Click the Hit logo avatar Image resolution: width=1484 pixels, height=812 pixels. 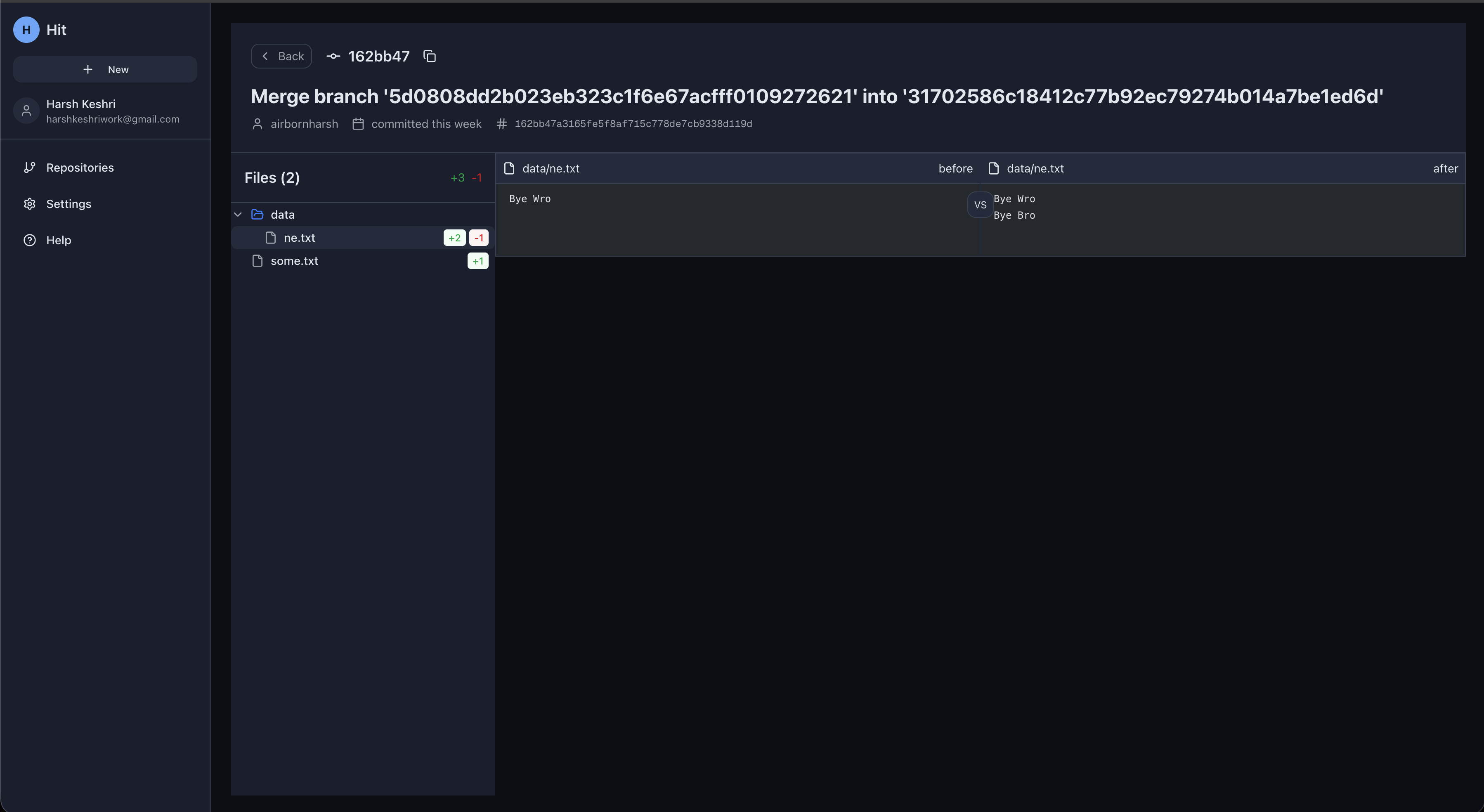[x=26, y=30]
